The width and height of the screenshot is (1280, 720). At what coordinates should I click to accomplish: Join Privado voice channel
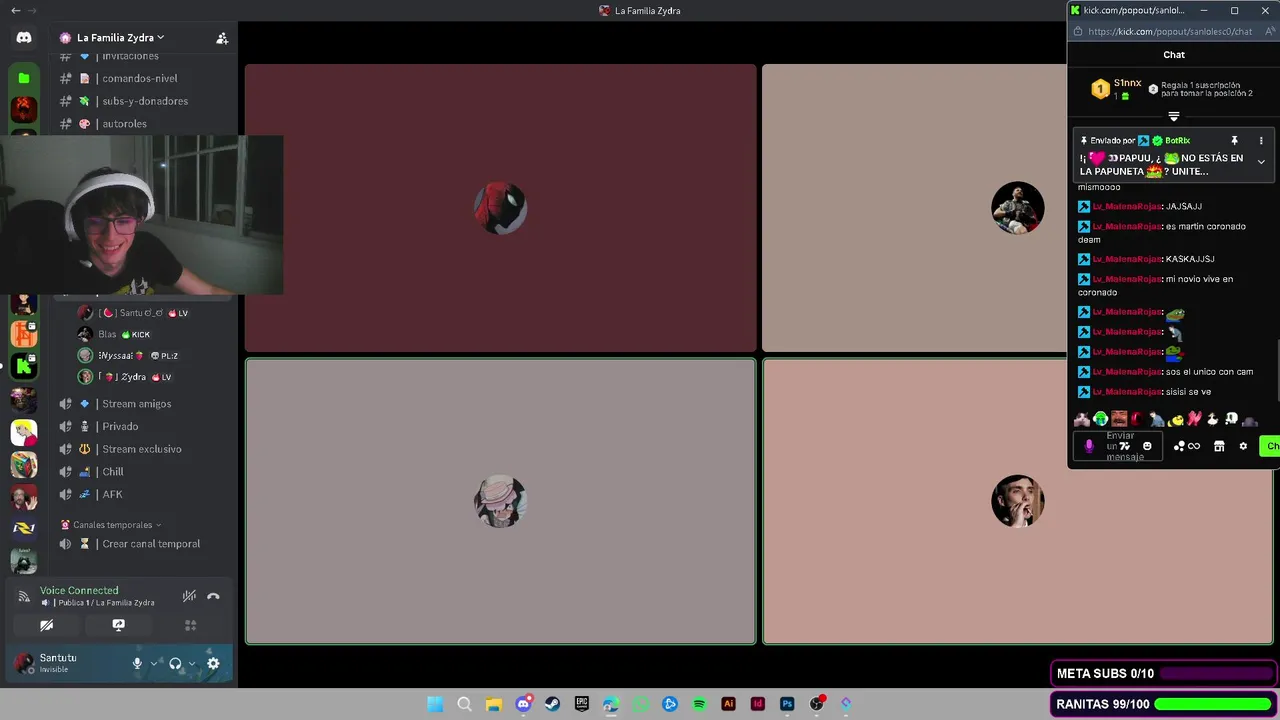120,427
